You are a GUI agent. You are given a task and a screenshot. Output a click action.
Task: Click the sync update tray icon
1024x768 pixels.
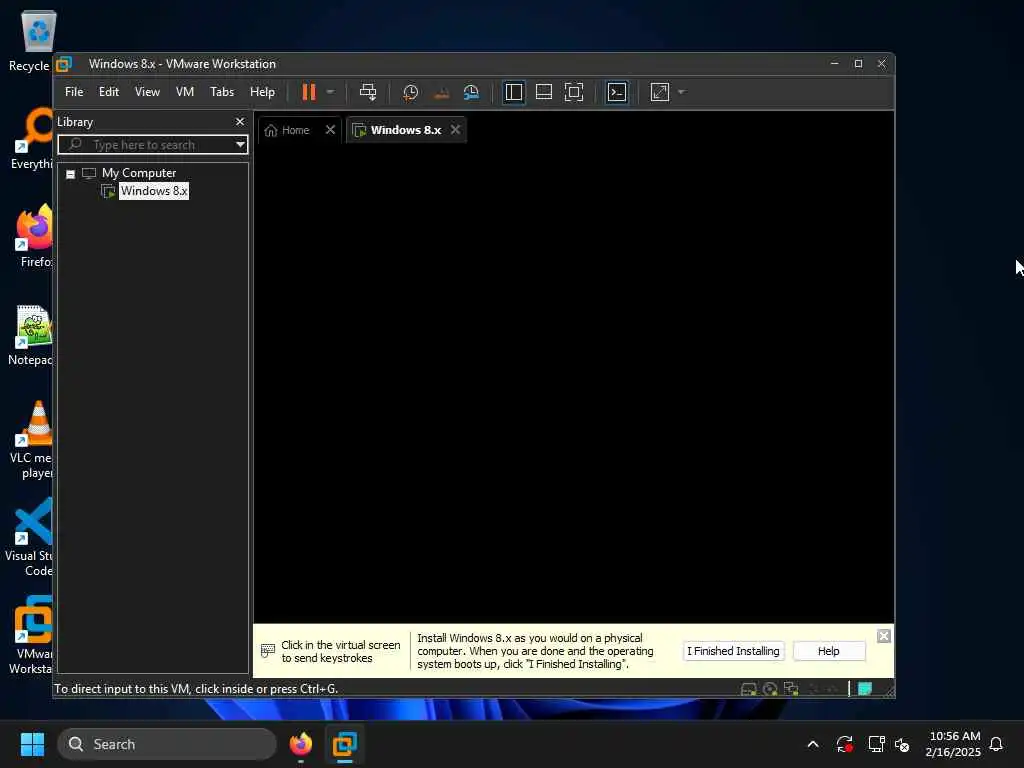pos(844,744)
